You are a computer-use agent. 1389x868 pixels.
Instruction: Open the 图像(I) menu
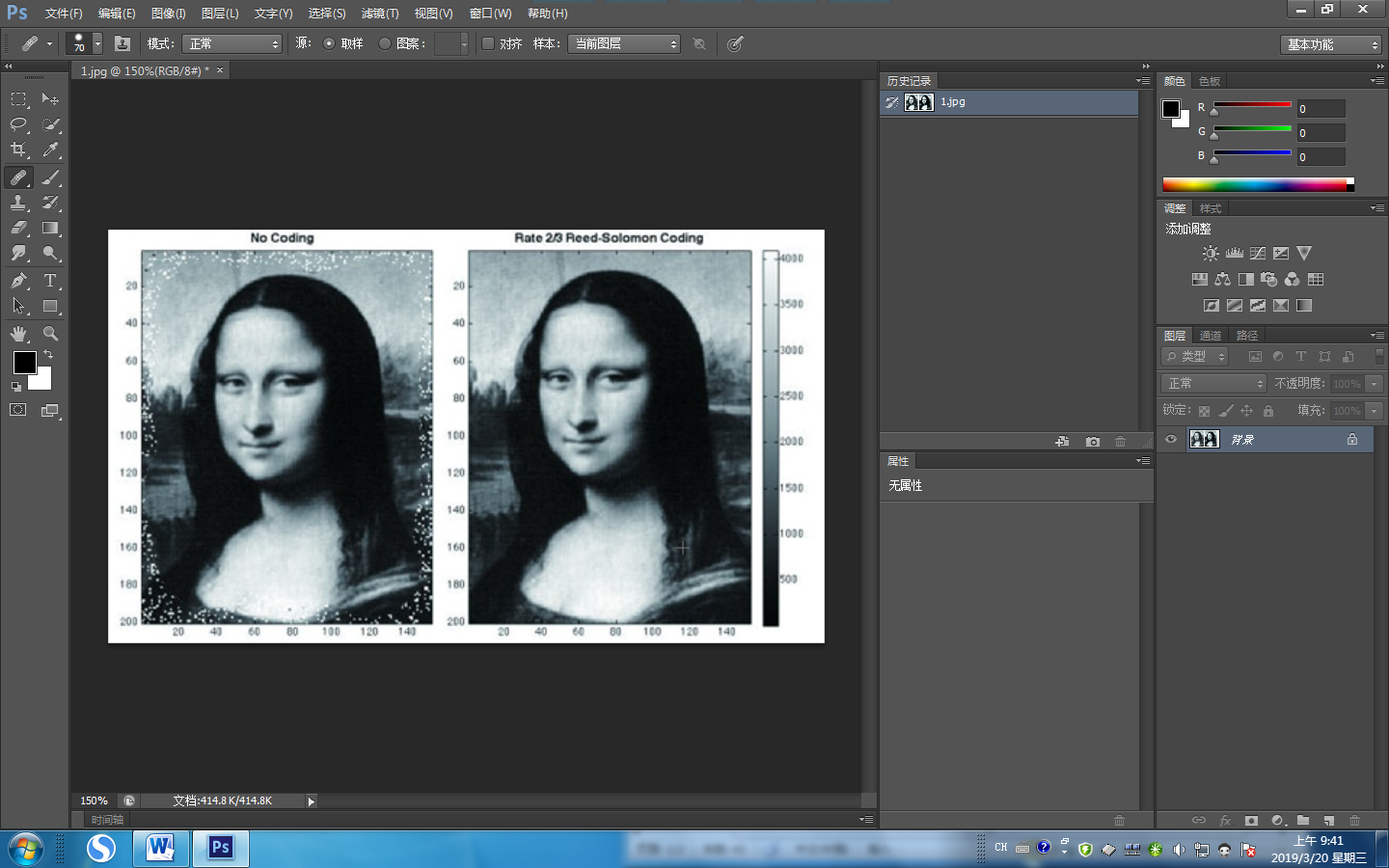(168, 14)
